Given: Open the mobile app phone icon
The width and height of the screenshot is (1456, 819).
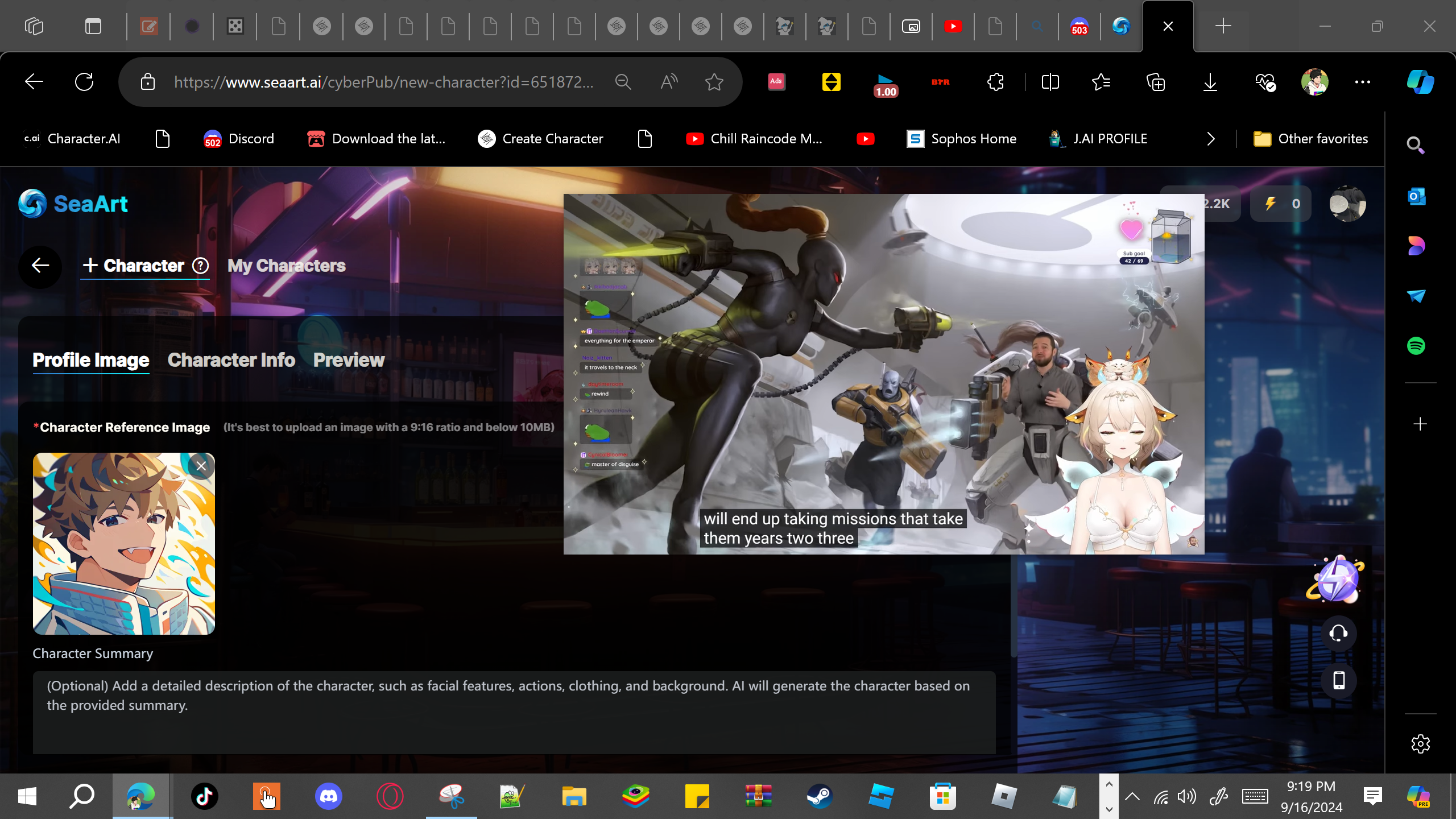Looking at the screenshot, I should pyautogui.click(x=1338, y=681).
